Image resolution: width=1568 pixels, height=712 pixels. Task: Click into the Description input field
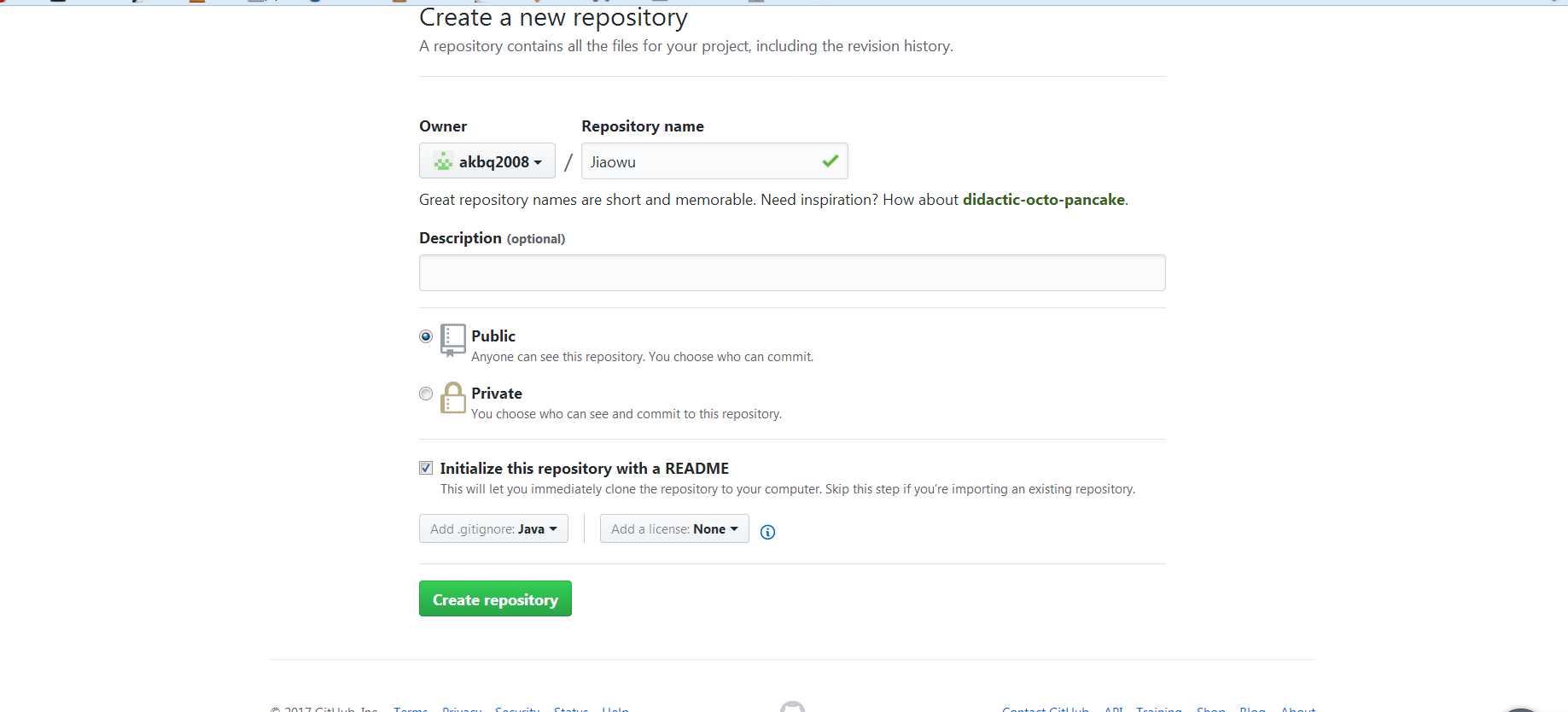click(x=792, y=273)
